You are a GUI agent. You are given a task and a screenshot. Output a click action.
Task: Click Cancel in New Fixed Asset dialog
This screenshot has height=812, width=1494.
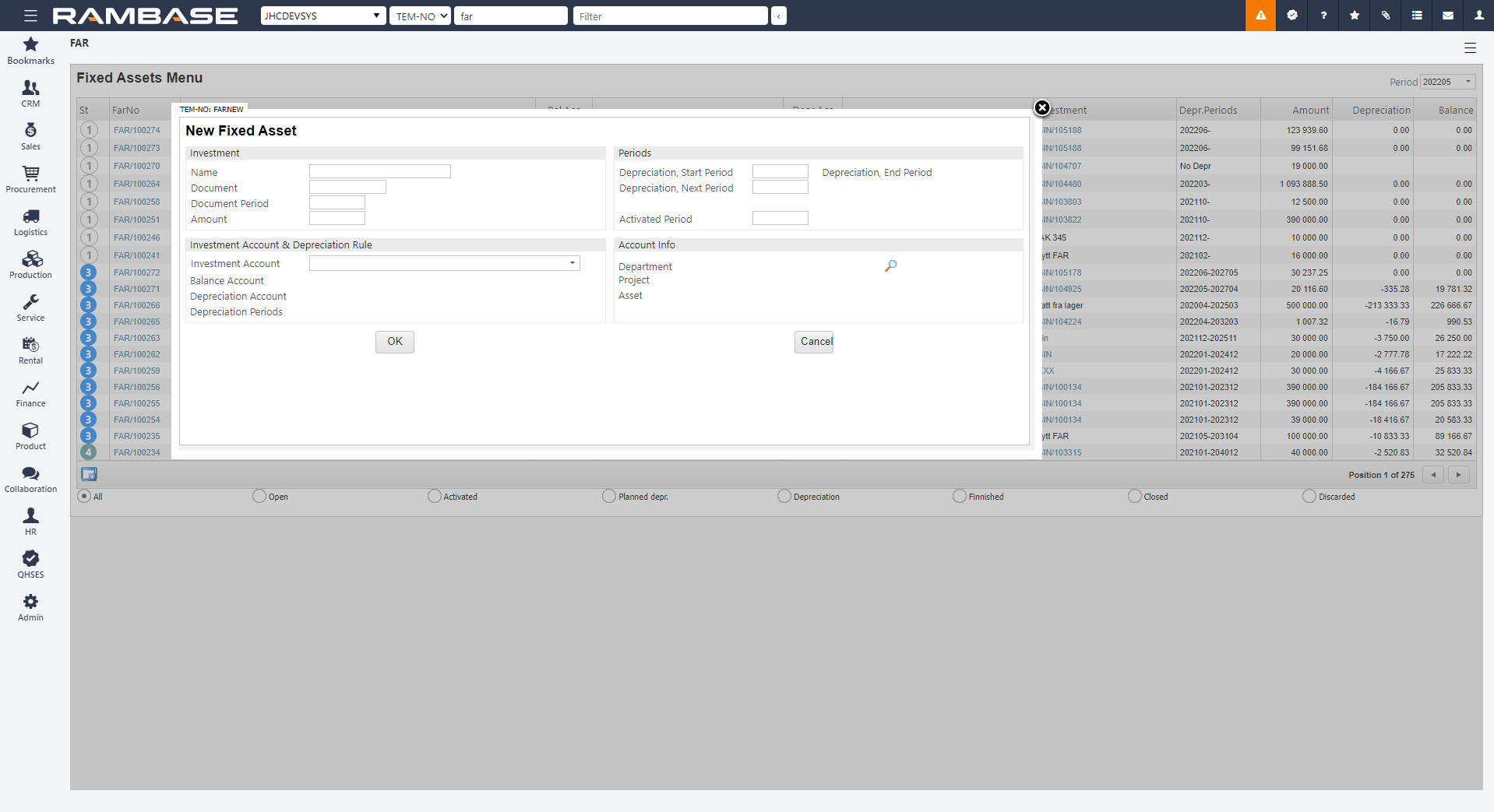tap(814, 342)
